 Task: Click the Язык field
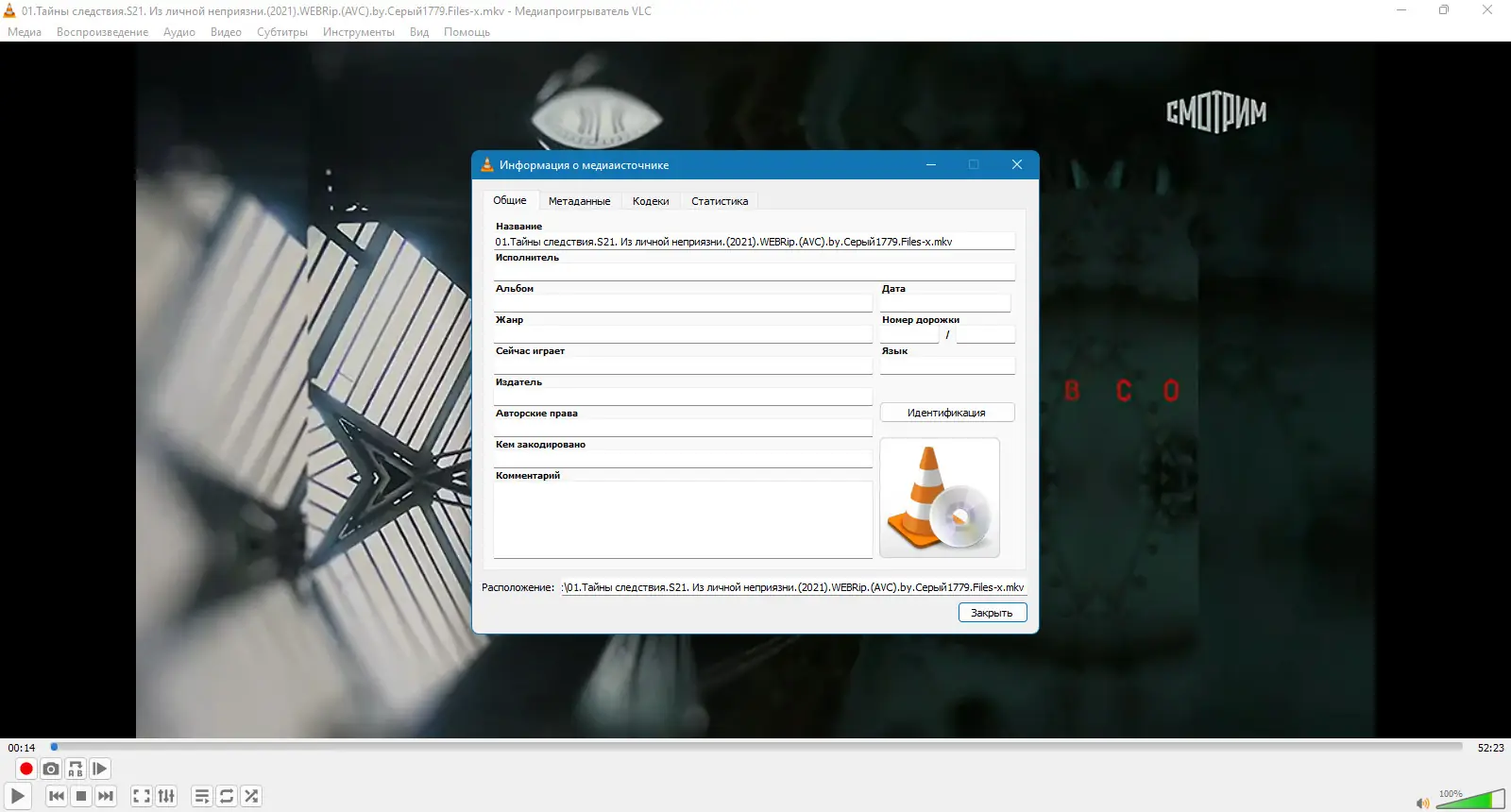coord(947,366)
